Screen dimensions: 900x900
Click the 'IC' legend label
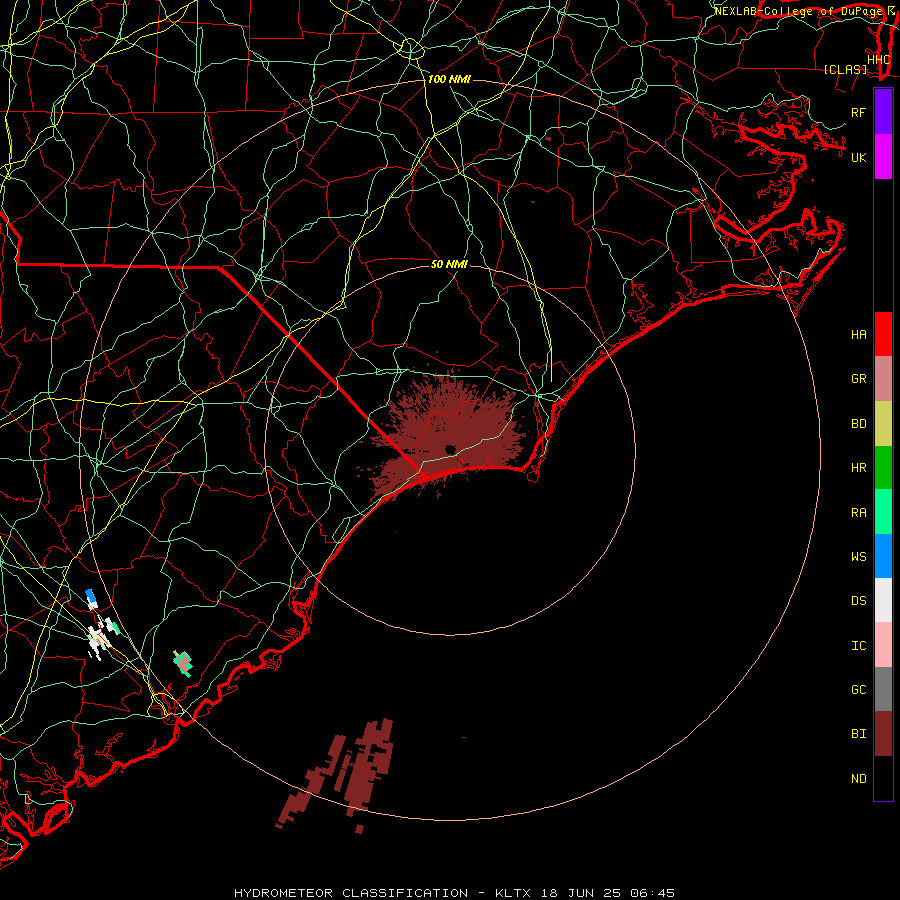pos(859,646)
